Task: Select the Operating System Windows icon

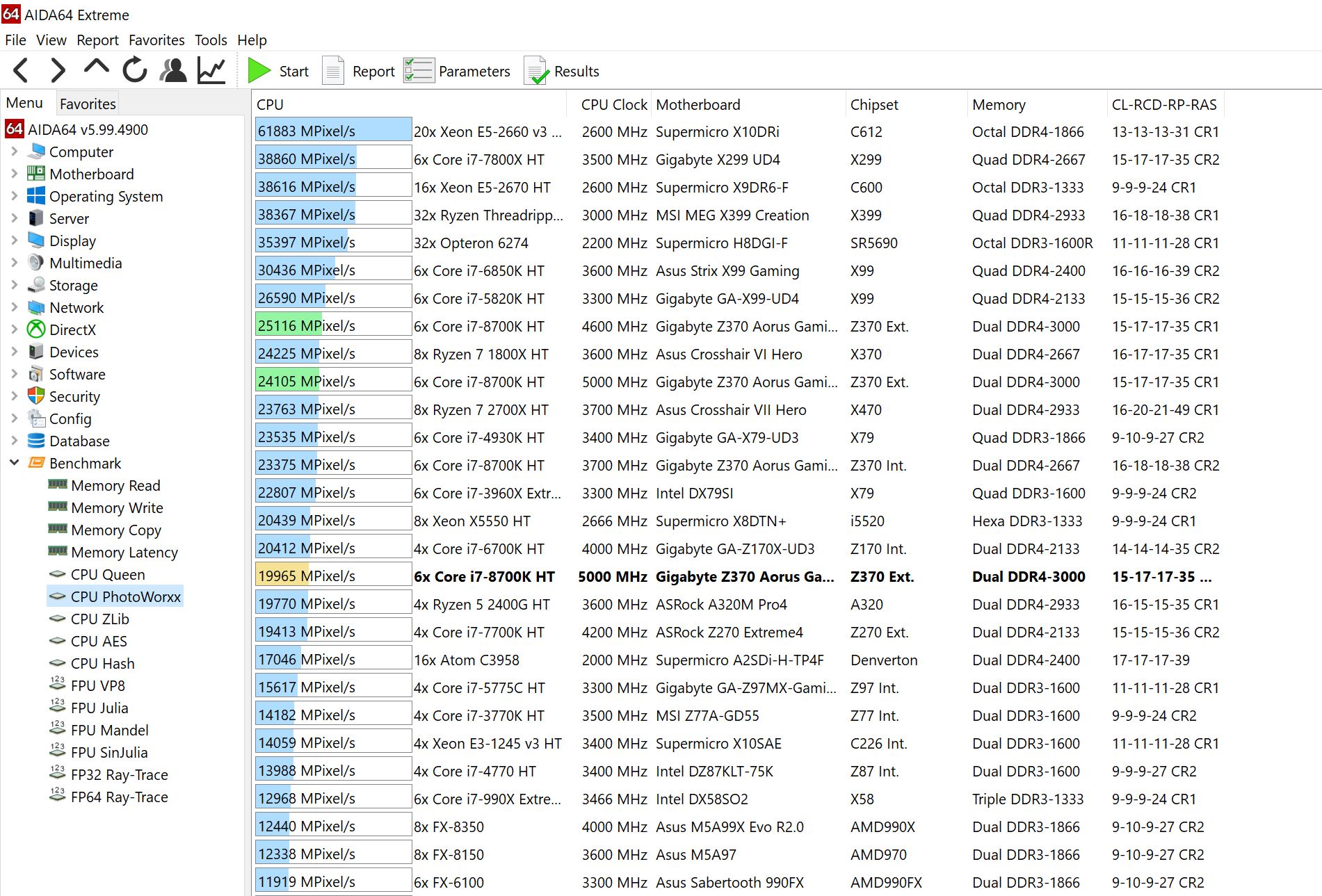Action: coord(36,195)
